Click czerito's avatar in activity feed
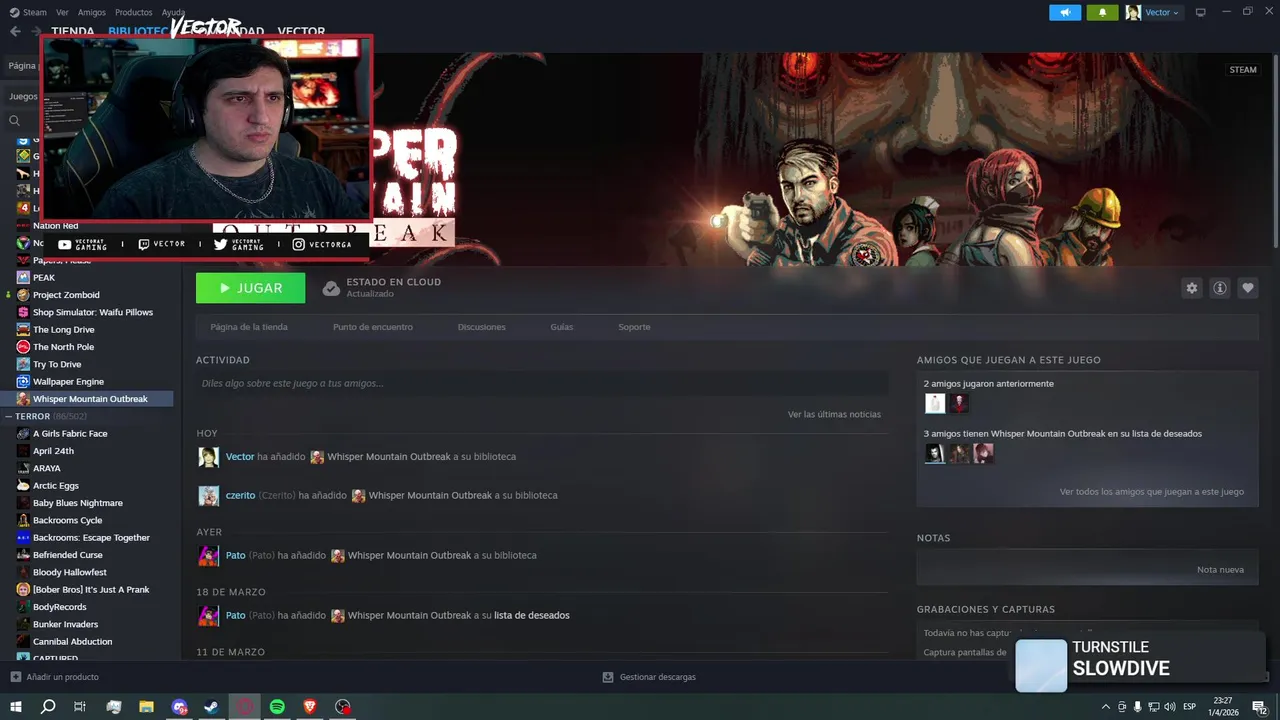Screen dimensions: 1280x720 click(208, 495)
